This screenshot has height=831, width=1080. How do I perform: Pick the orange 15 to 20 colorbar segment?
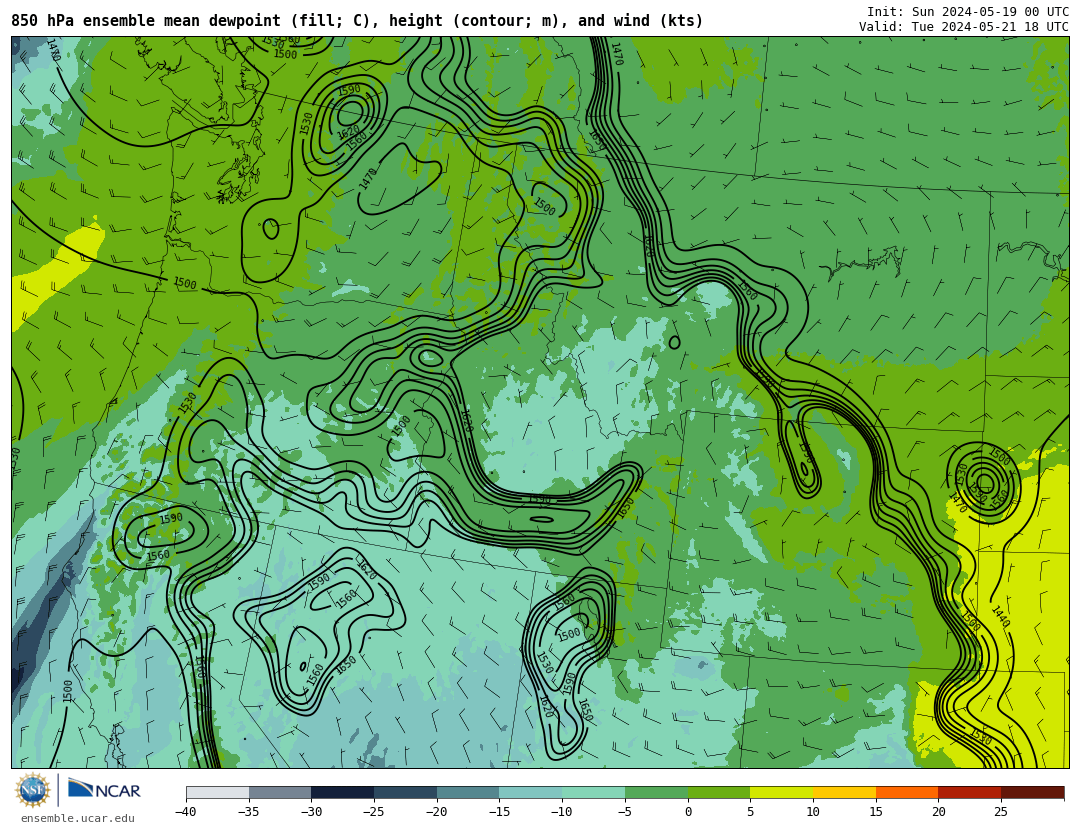click(906, 792)
